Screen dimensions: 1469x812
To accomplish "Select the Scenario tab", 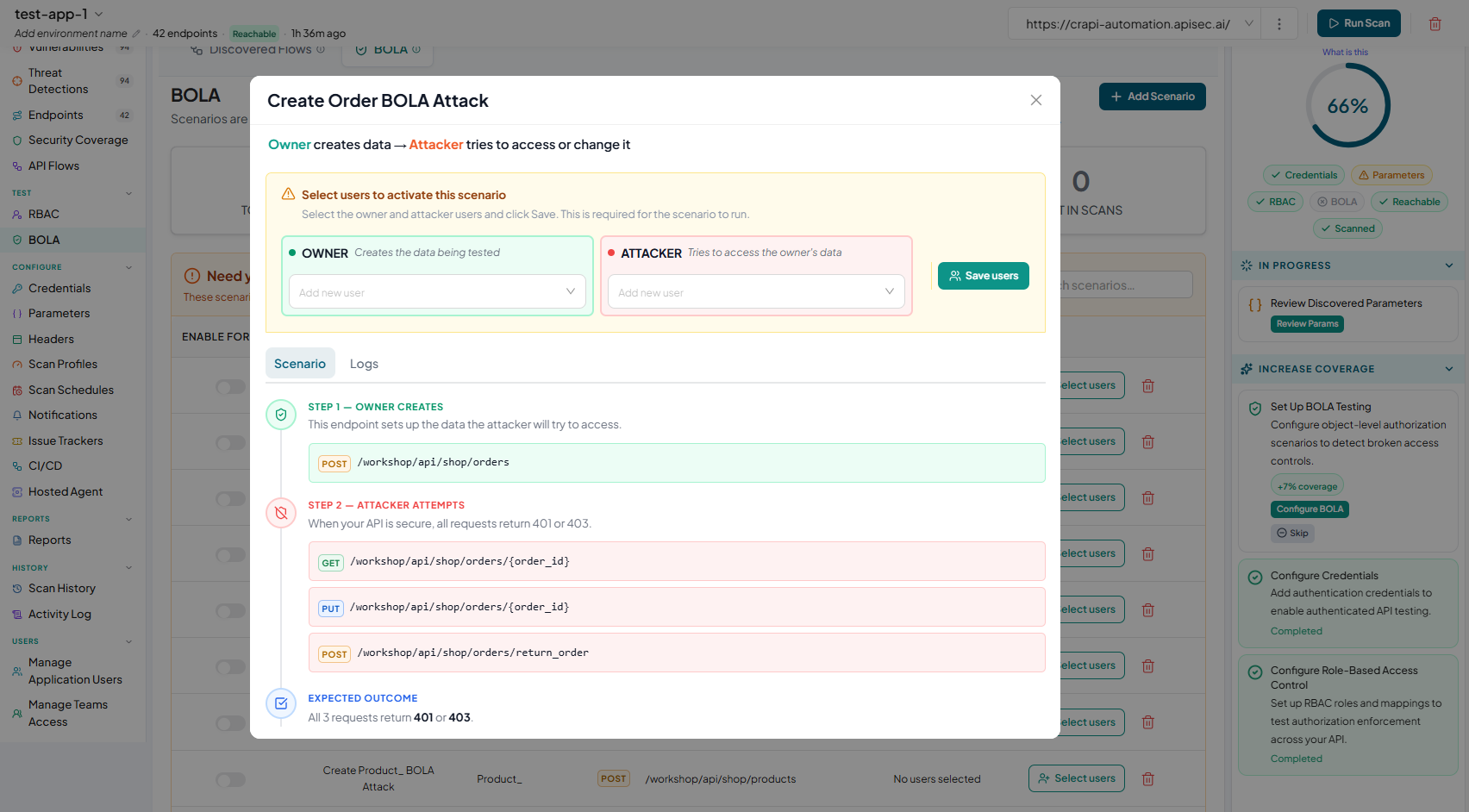I will point(300,364).
